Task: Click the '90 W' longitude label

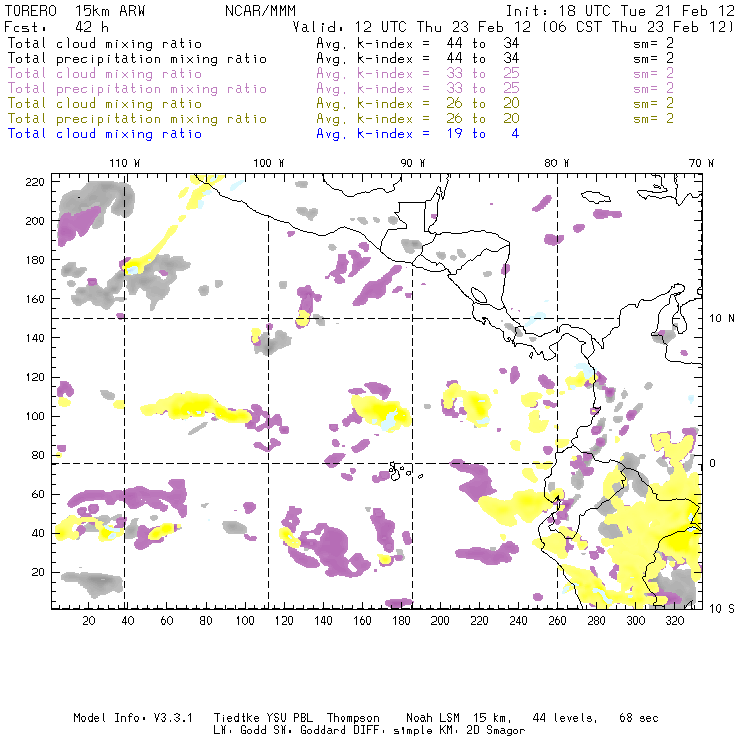Action: [x=412, y=163]
